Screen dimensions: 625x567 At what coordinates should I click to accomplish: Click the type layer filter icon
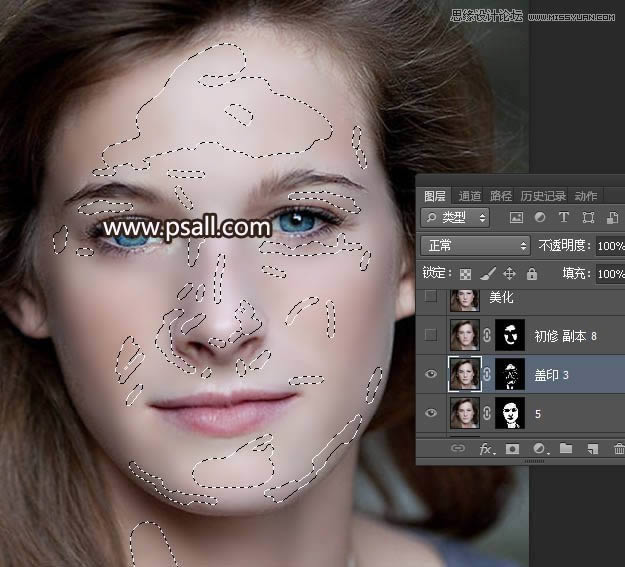tap(563, 217)
